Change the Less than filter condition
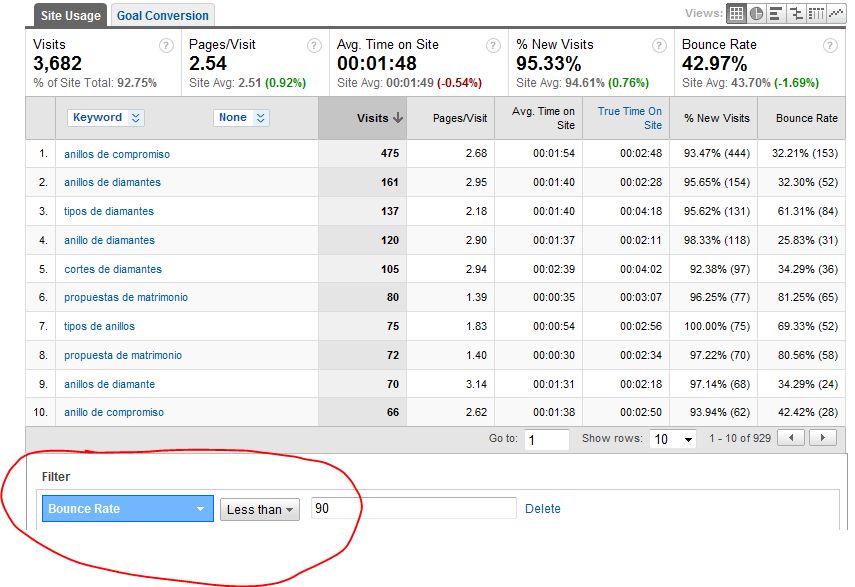This screenshot has height=587, width=855. tap(260, 509)
